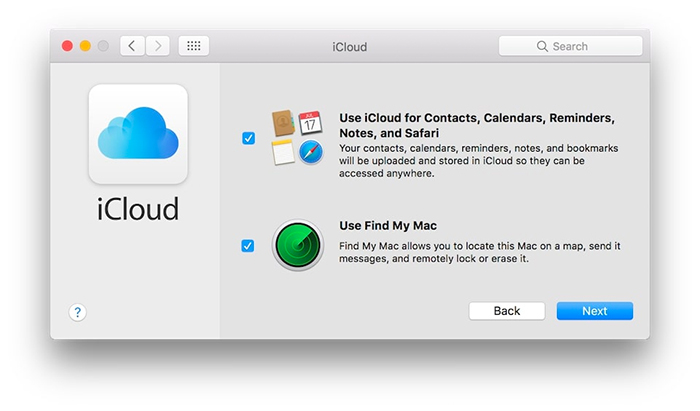Show all preferences using the grid button
This screenshot has height=411, width=700.
tap(193, 46)
